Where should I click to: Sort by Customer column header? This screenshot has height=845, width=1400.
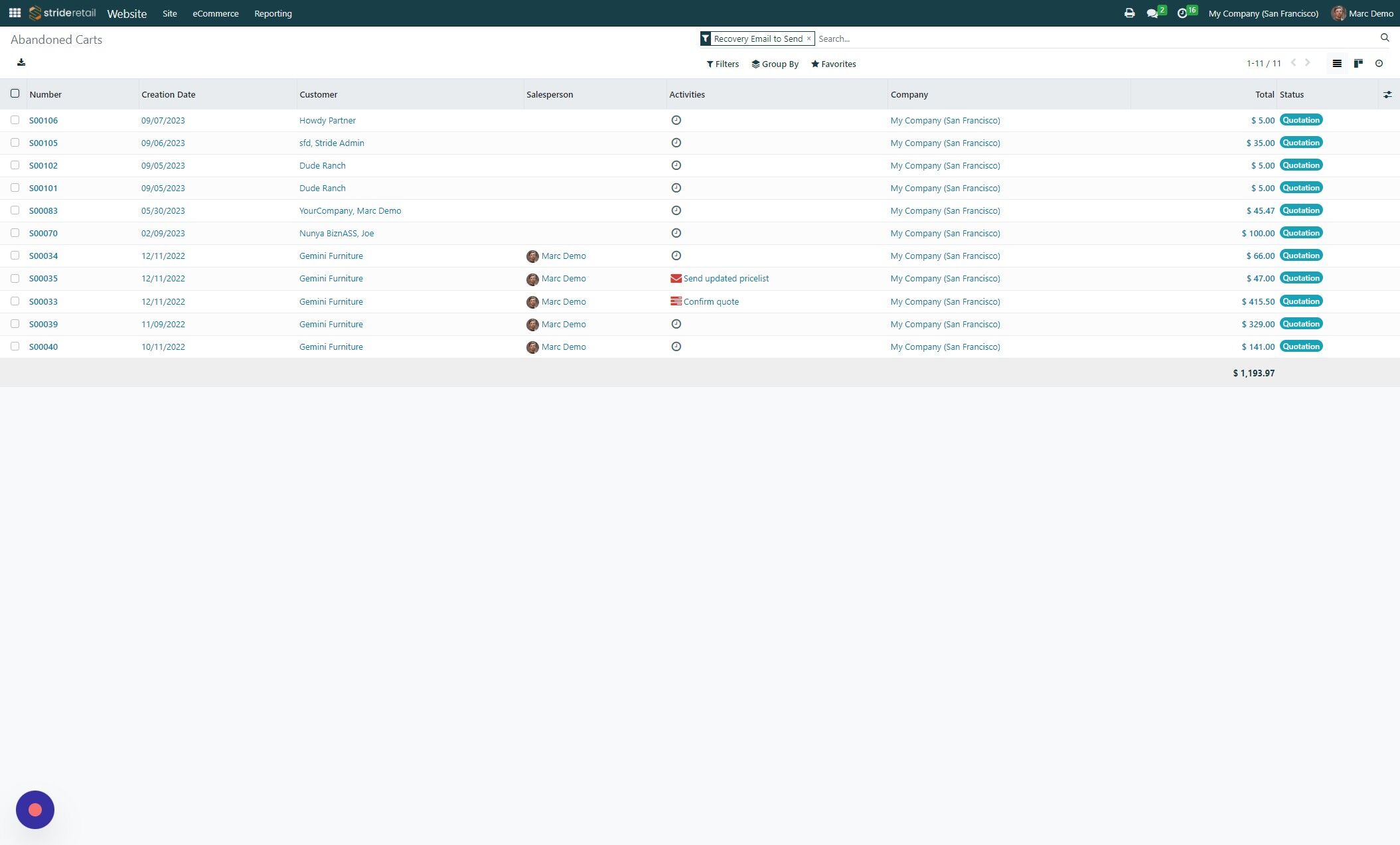318,94
